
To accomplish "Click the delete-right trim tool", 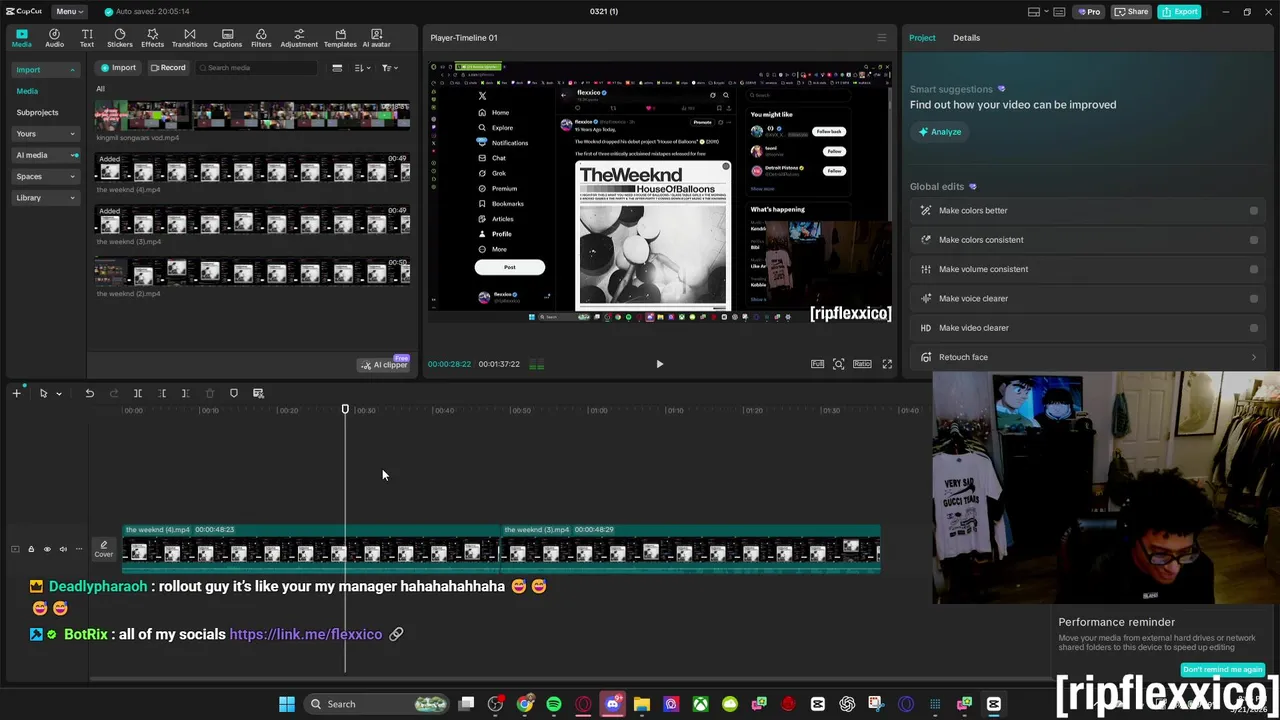I will click(x=185, y=393).
